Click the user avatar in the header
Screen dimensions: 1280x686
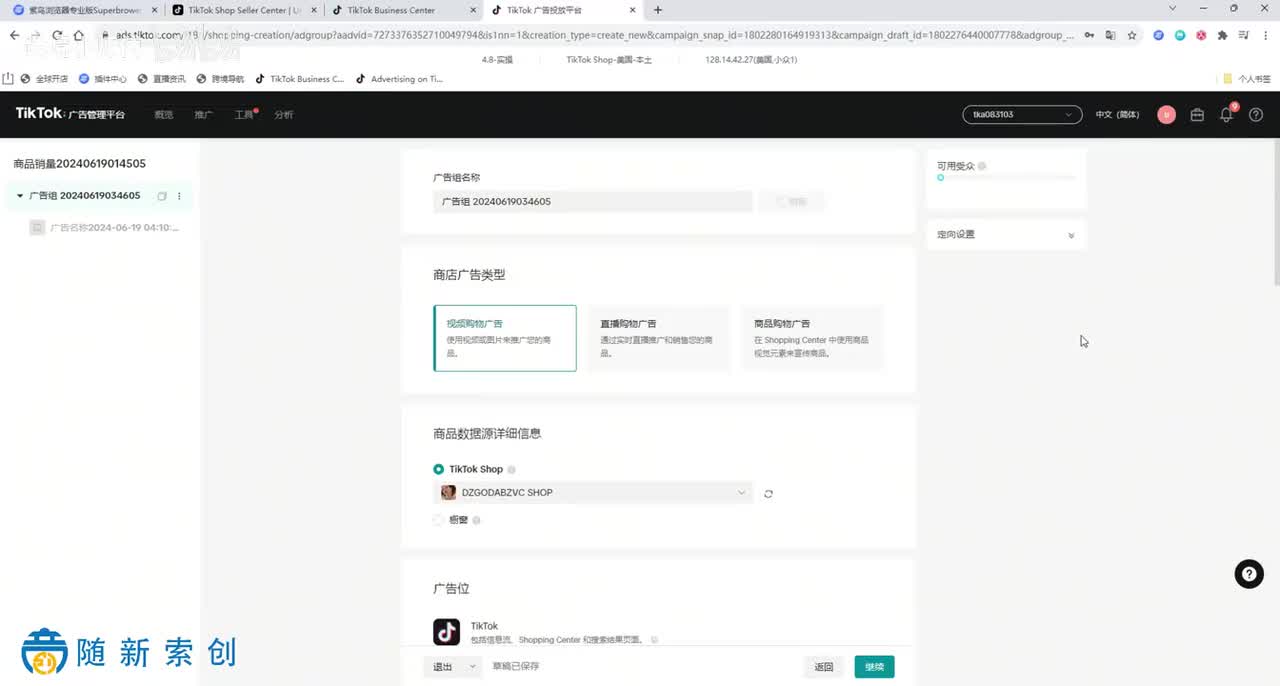click(1166, 114)
